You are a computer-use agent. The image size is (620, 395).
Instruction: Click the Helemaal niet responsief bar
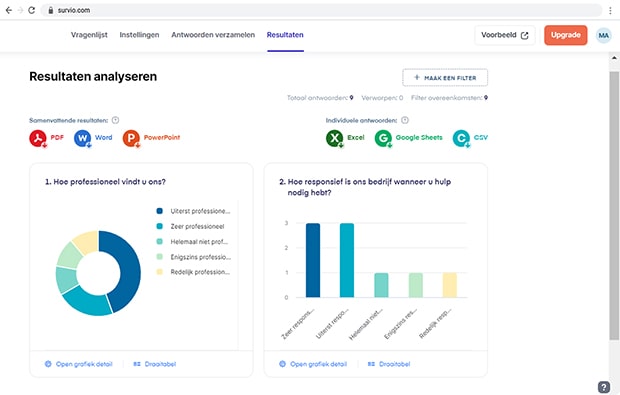coord(381,285)
